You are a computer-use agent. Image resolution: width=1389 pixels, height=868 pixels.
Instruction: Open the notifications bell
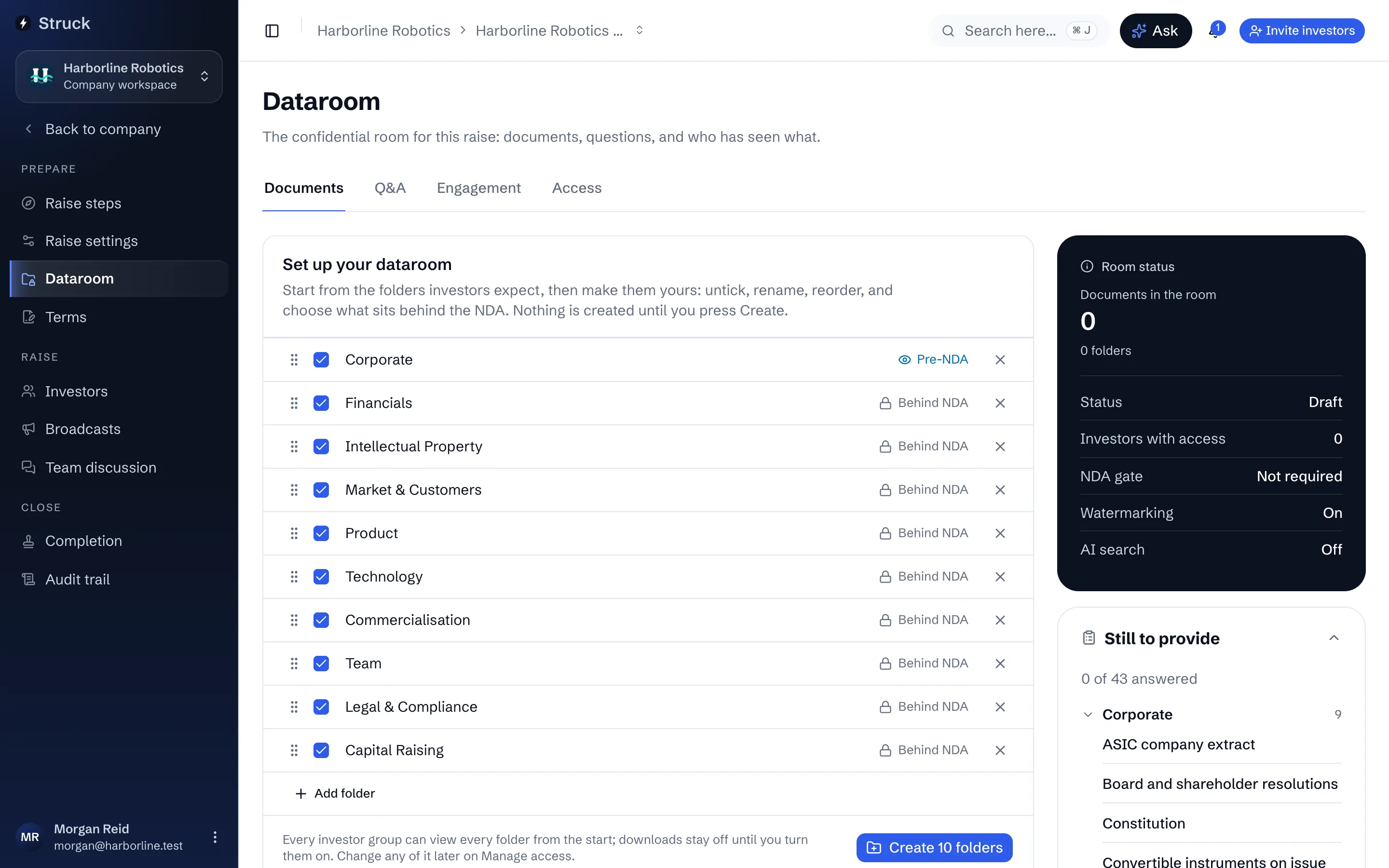tap(1216, 31)
